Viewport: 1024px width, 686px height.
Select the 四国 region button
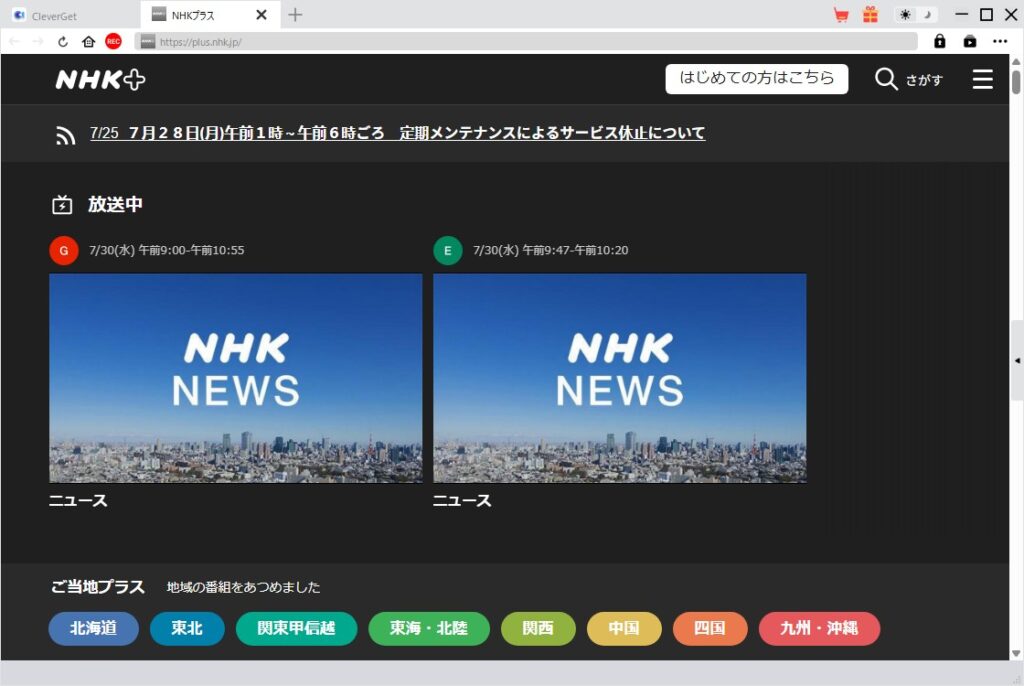(x=710, y=629)
